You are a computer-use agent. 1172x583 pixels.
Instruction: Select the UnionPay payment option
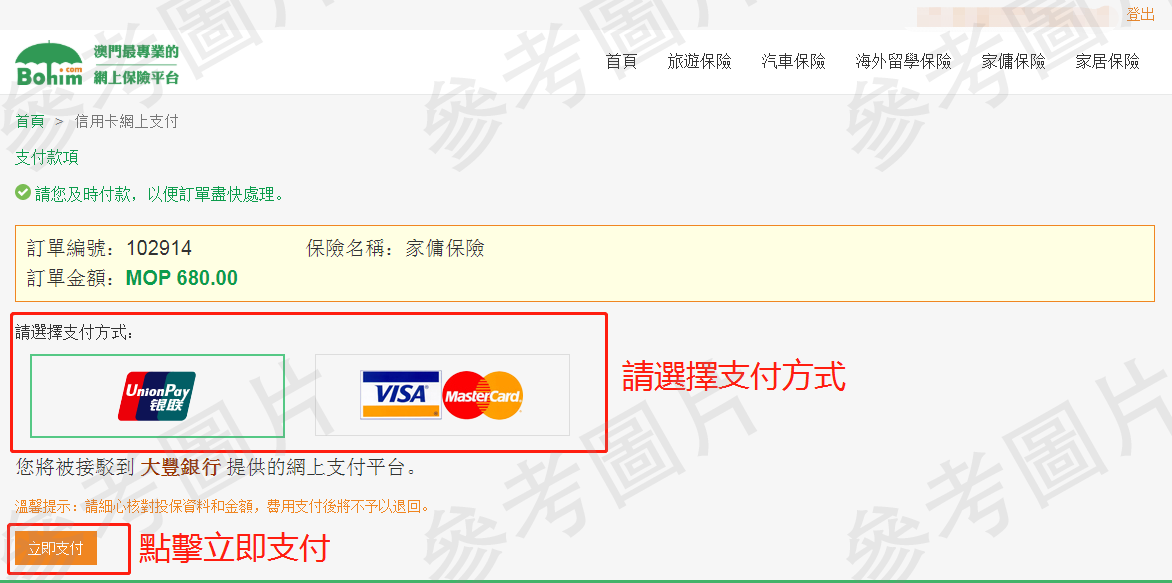157,395
